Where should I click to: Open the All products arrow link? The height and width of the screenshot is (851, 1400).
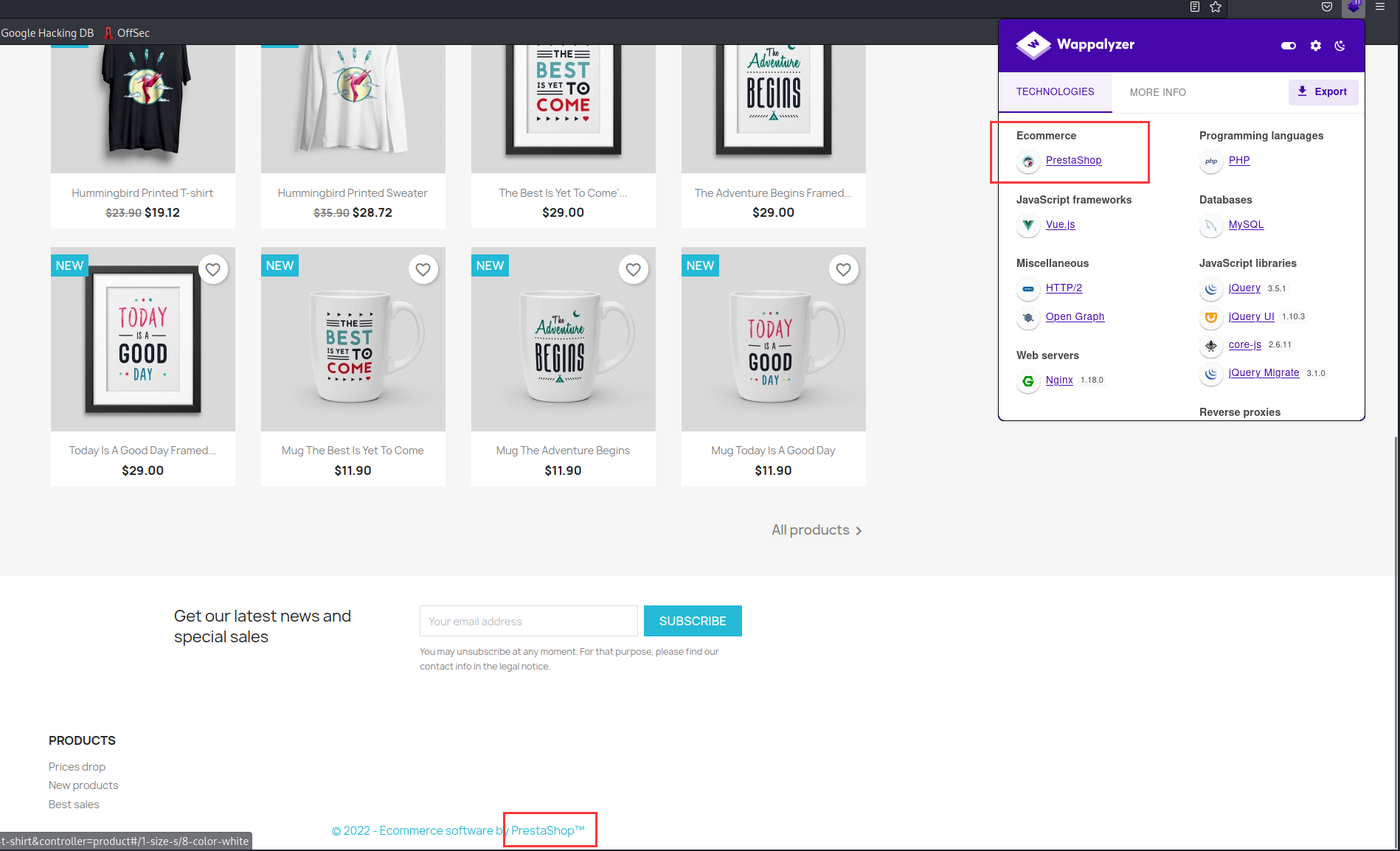[x=817, y=530]
